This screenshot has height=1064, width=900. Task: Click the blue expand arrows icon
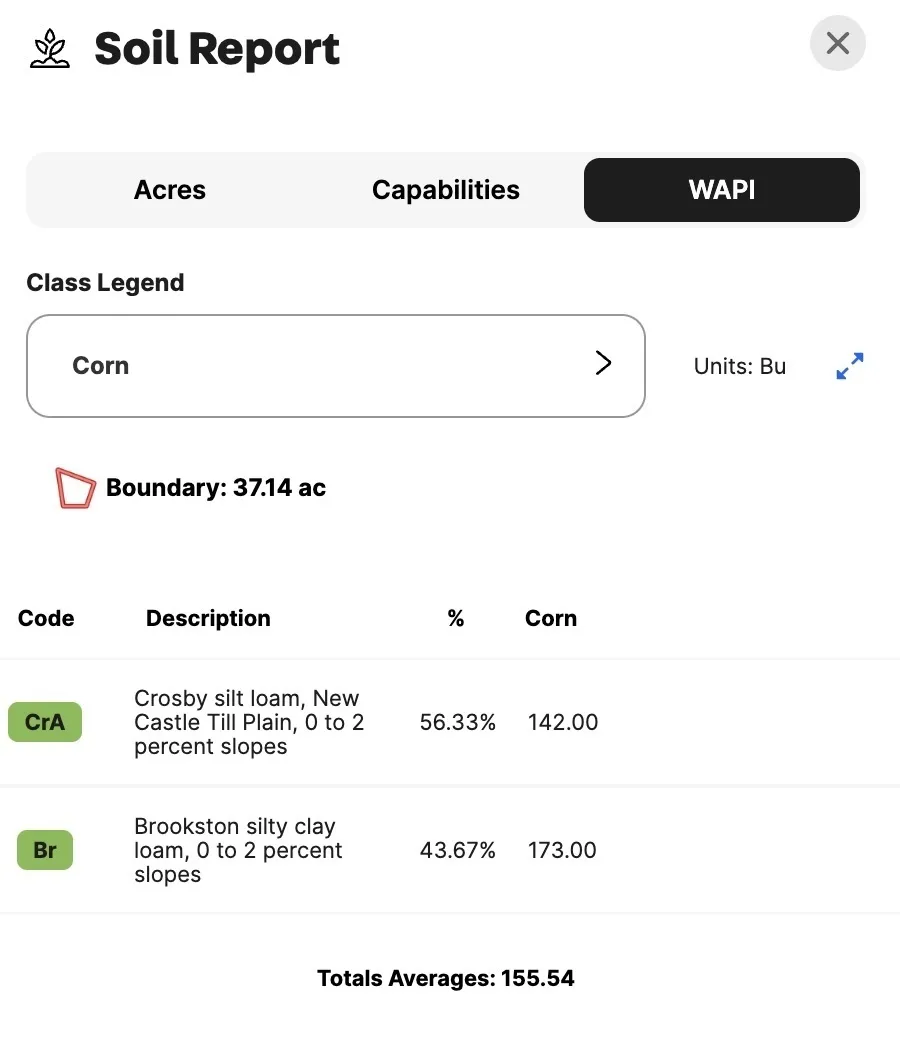(x=849, y=366)
